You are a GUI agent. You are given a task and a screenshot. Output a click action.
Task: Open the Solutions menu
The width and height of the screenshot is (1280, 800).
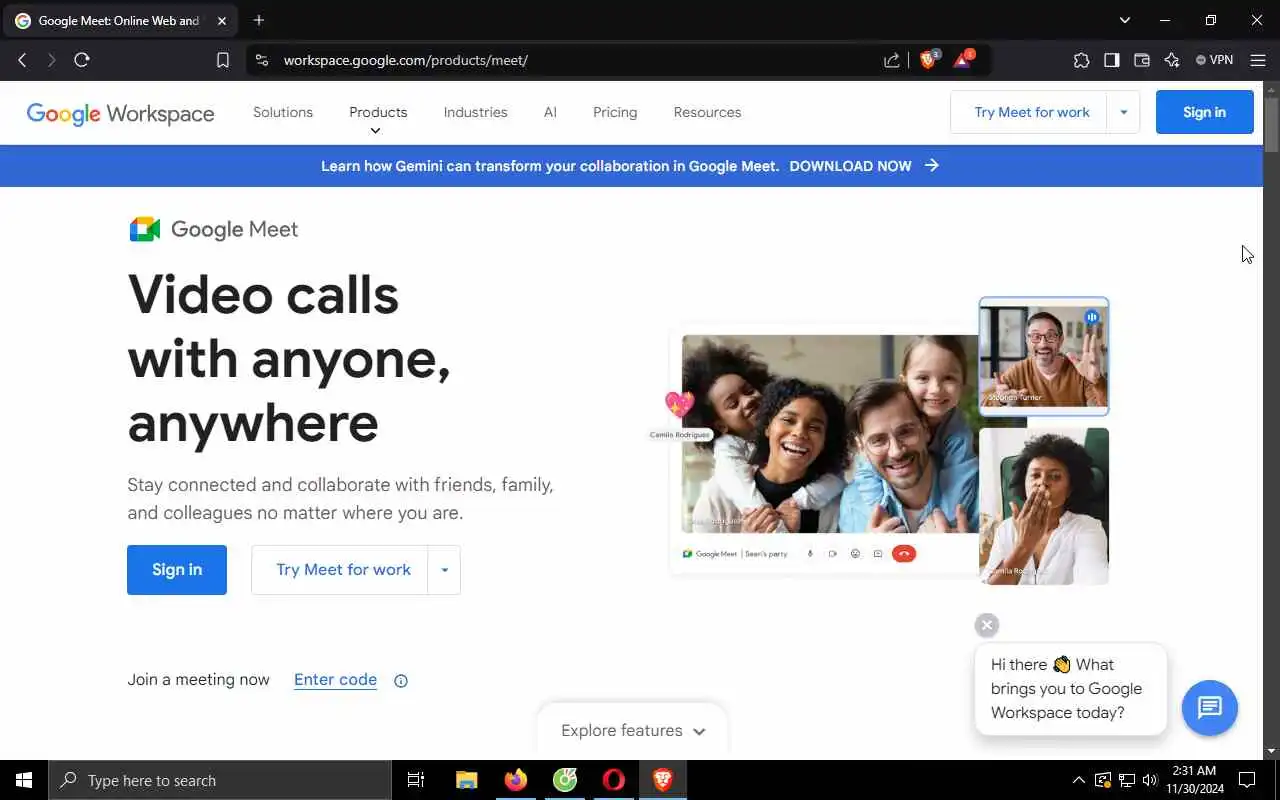click(x=283, y=112)
